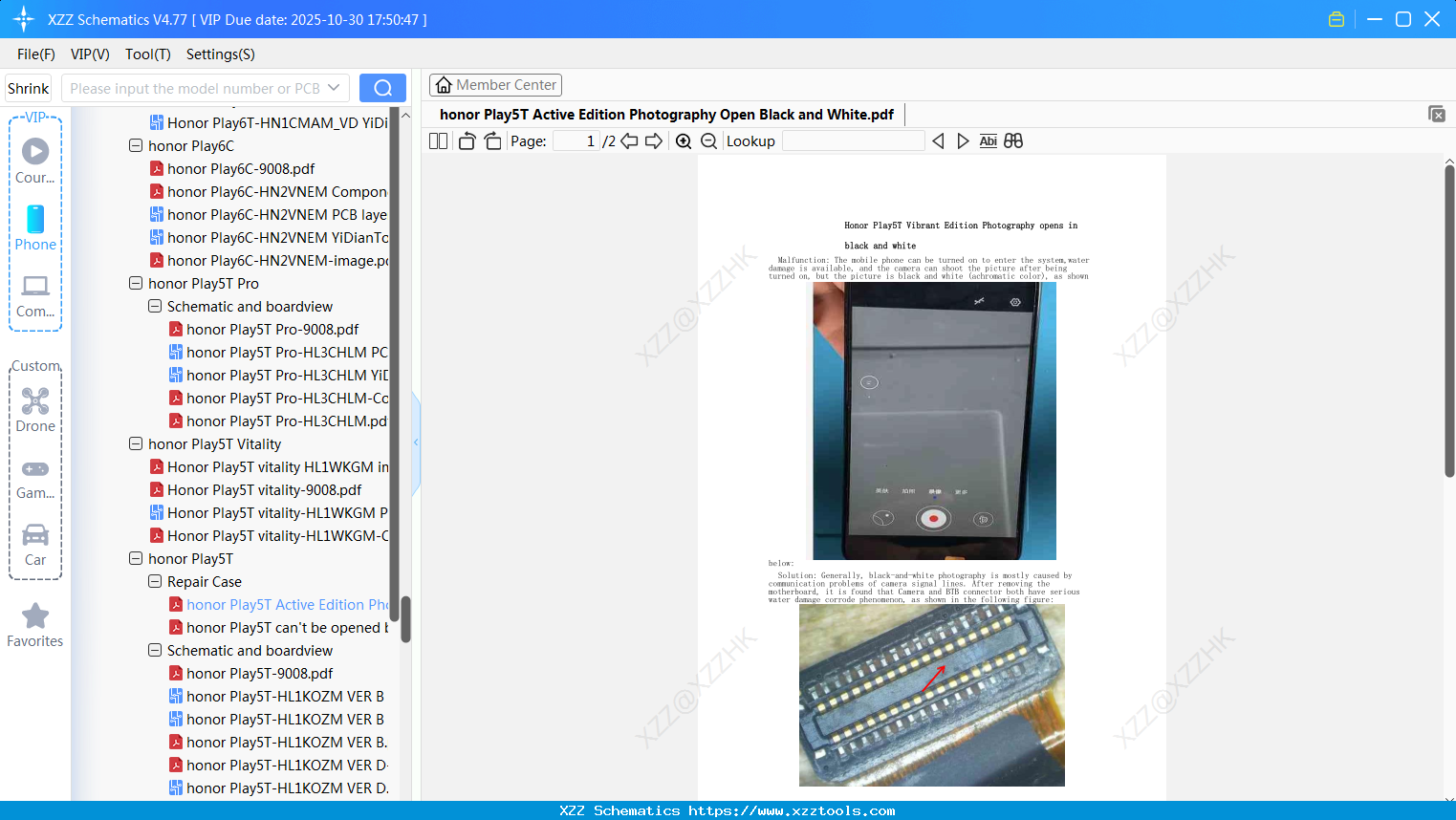Collapse the honor Play5T Vitality folder
Screen dimensions: 1456x820
click(x=136, y=443)
